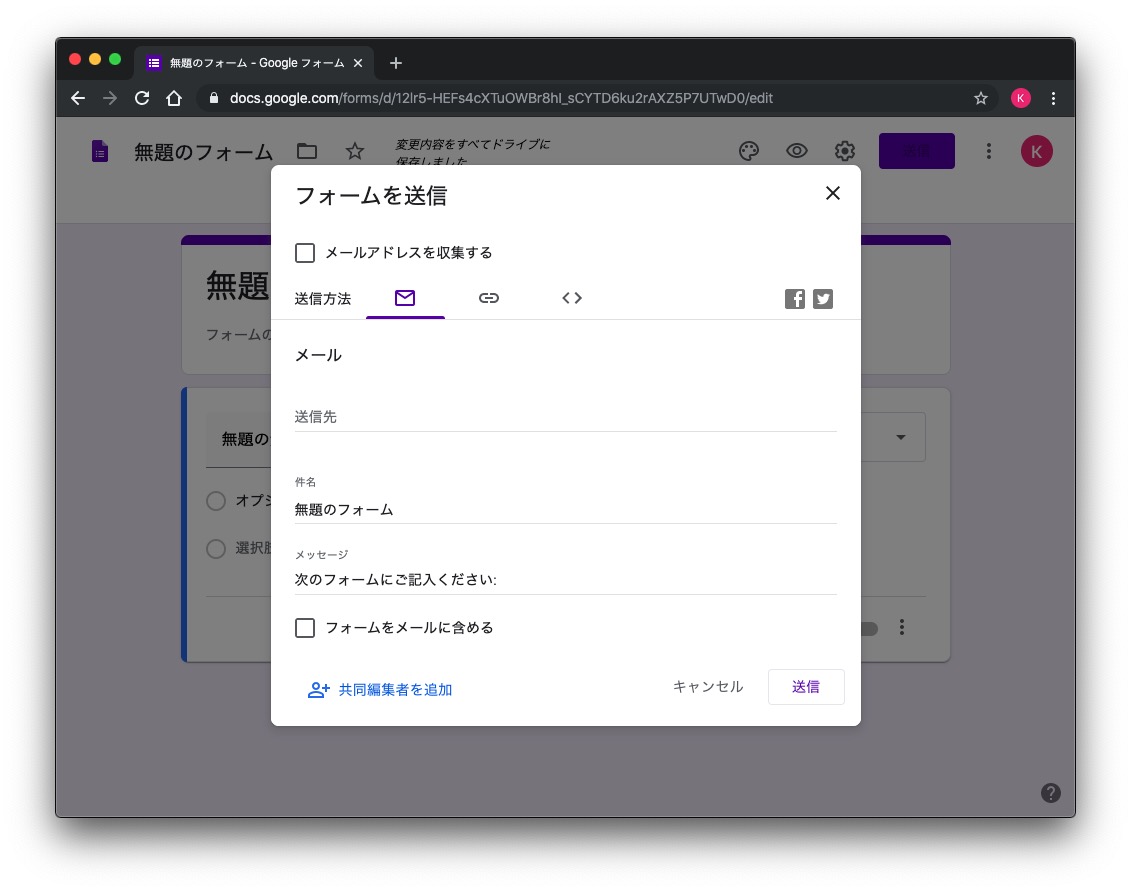Select the first radio option in question
The image size is (1131, 891).
[x=216, y=501]
